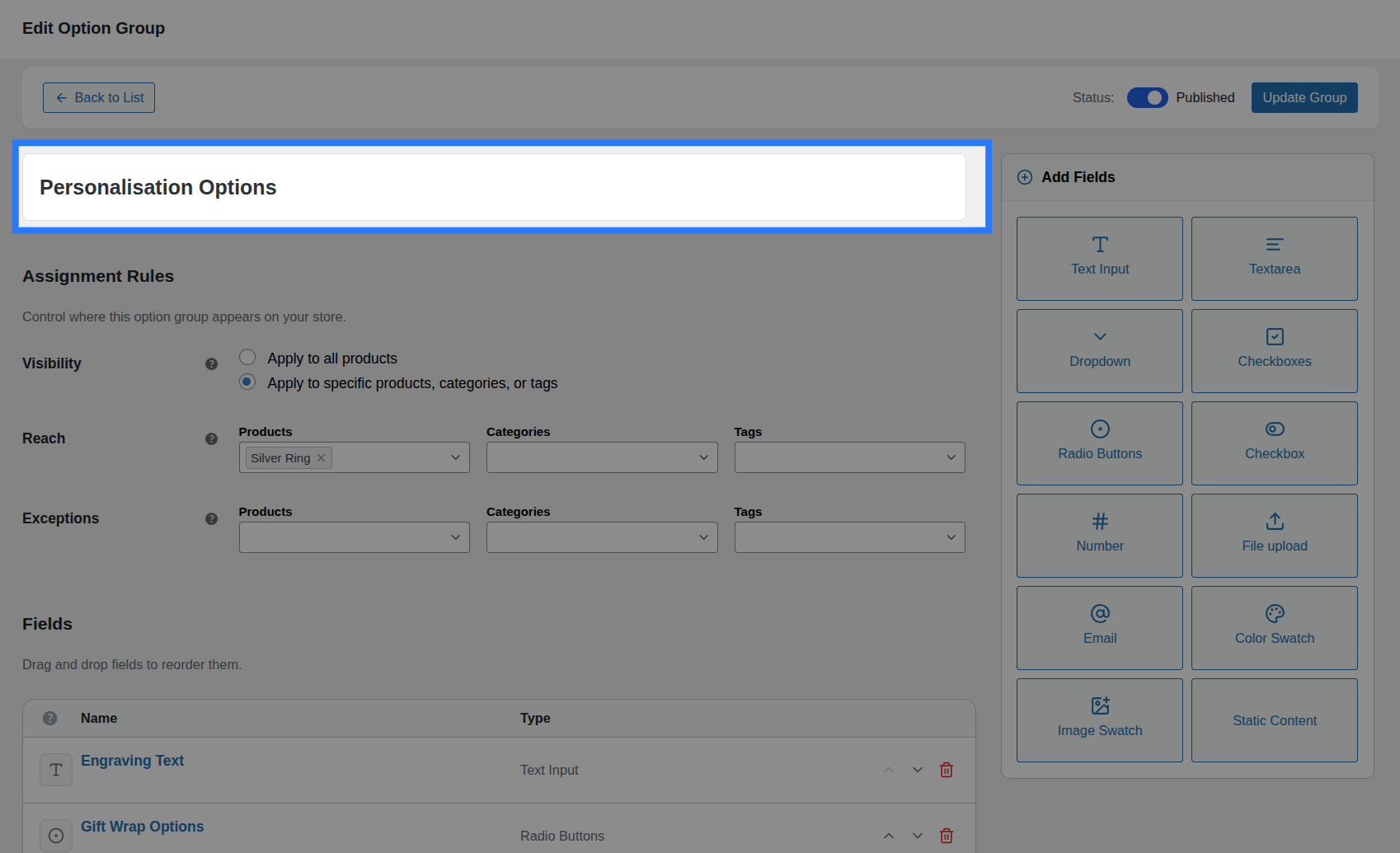Image resolution: width=1400 pixels, height=853 pixels.
Task: Click the Text Input type cell
Action: coord(549,770)
